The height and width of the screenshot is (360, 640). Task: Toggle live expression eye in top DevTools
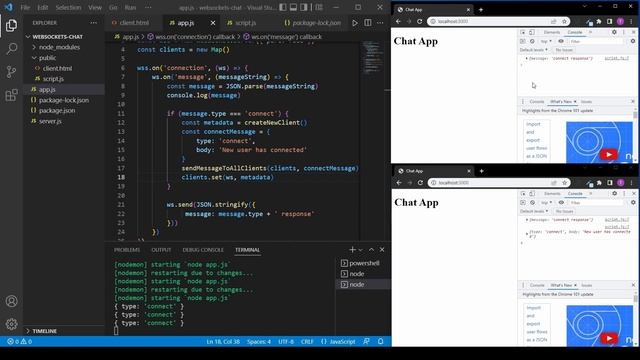(x=561, y=41)
